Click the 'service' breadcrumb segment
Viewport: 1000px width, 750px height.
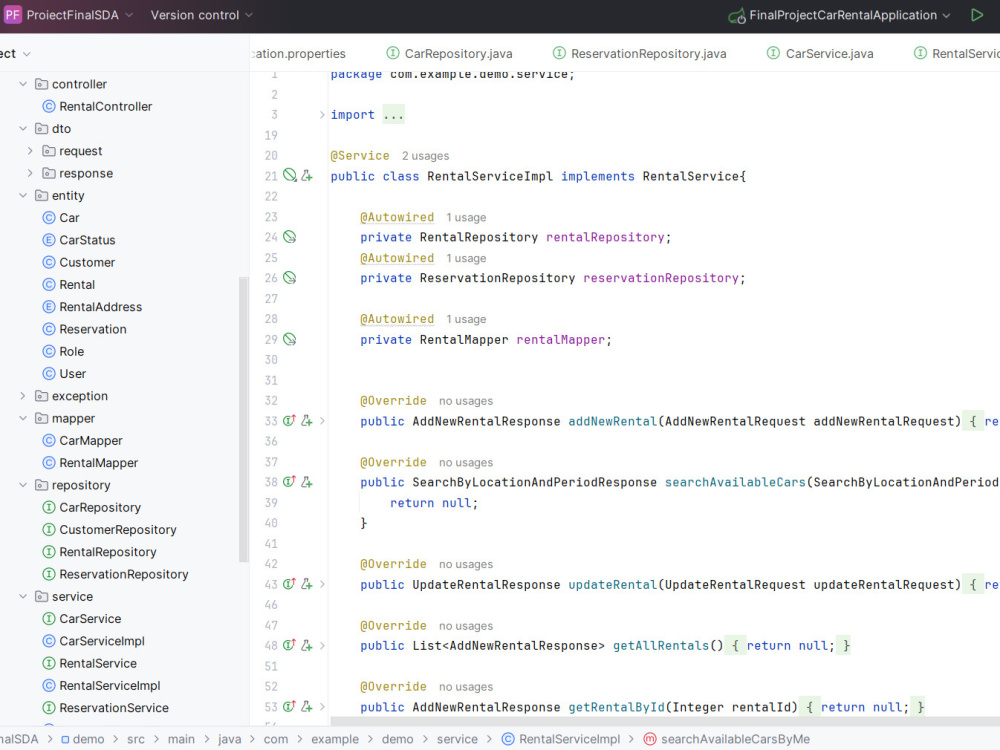tap(457, 739)
